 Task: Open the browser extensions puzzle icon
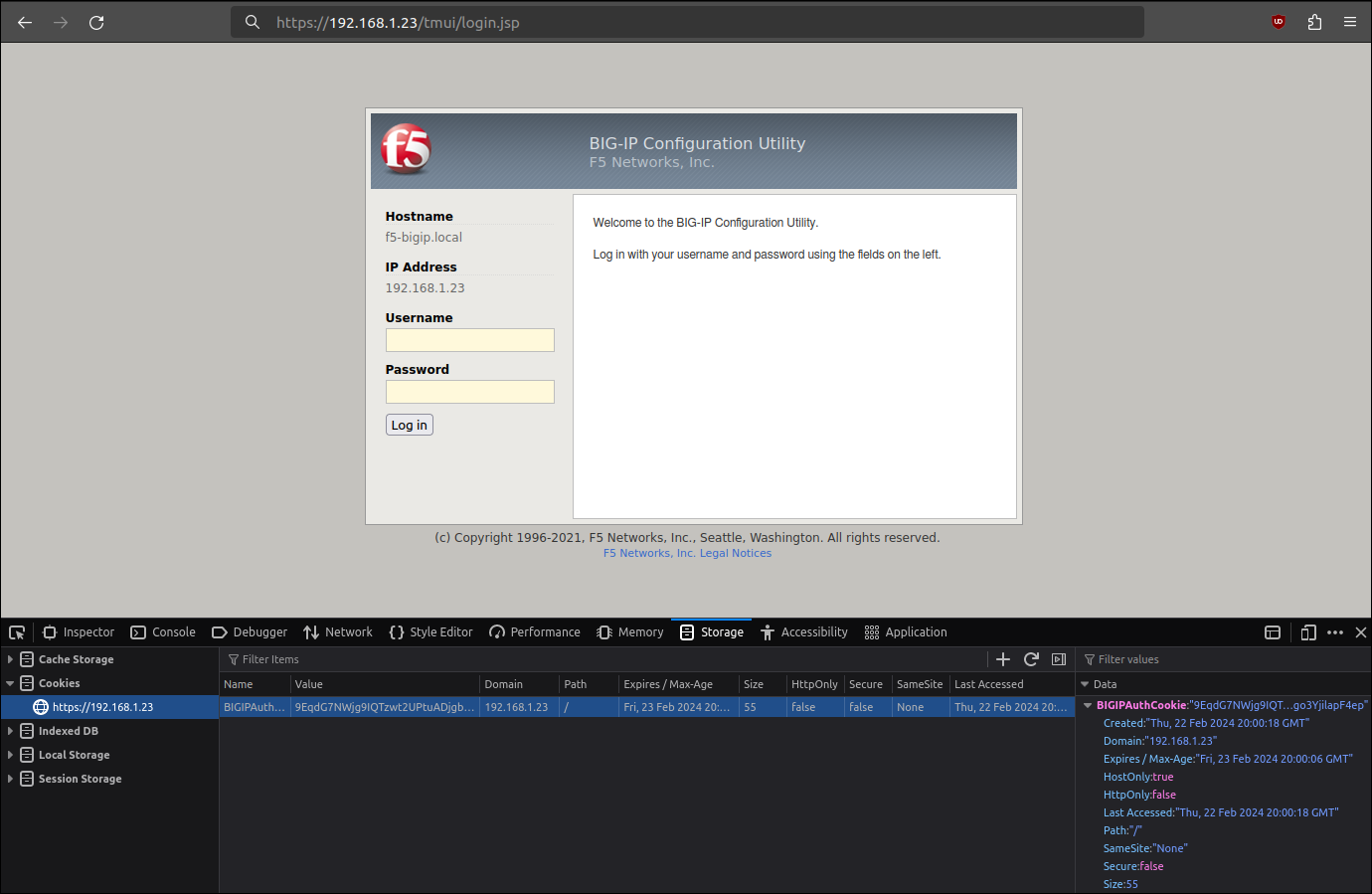click(x=1314, y=22)
